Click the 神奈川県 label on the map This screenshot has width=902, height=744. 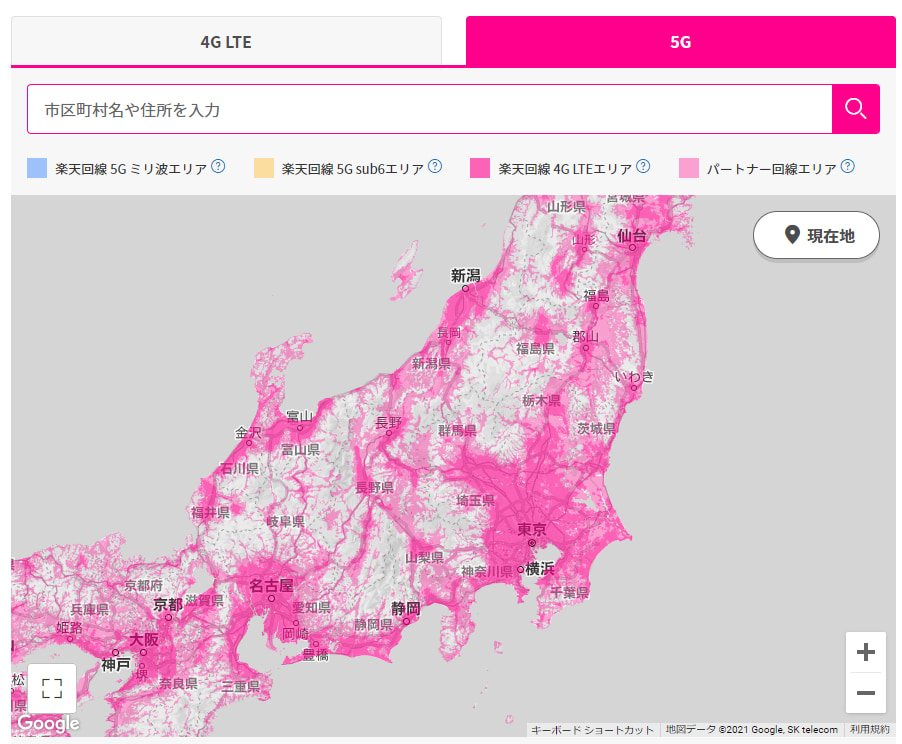tap(487, 571)
